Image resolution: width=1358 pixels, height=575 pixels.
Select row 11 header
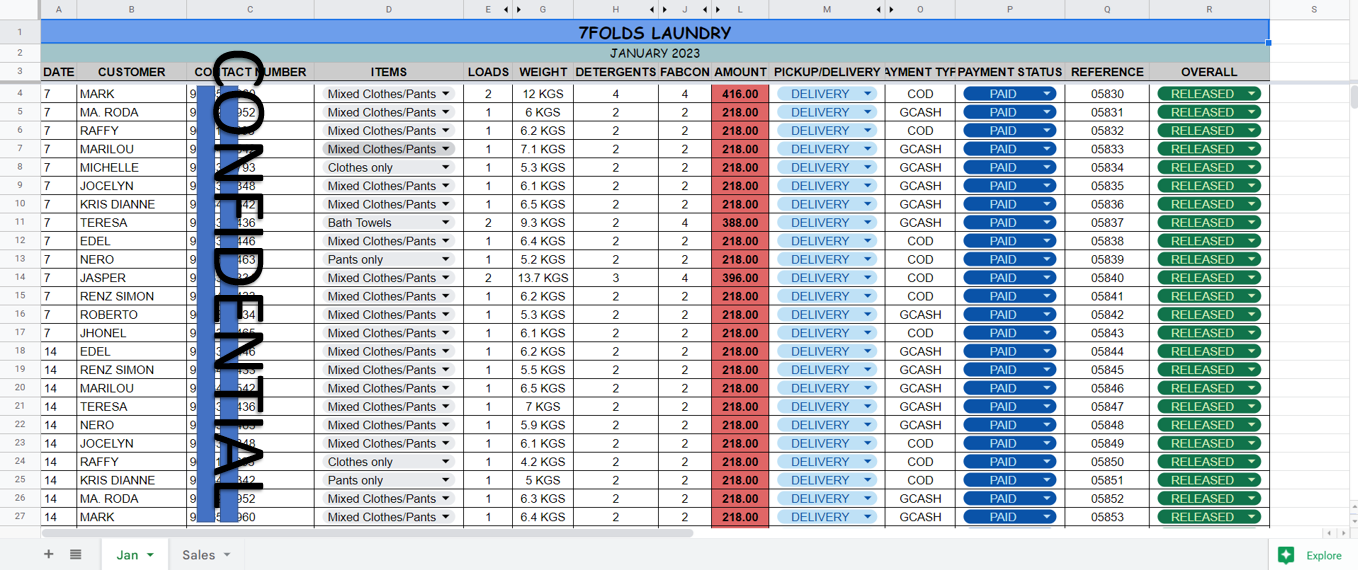pos(20,223)
